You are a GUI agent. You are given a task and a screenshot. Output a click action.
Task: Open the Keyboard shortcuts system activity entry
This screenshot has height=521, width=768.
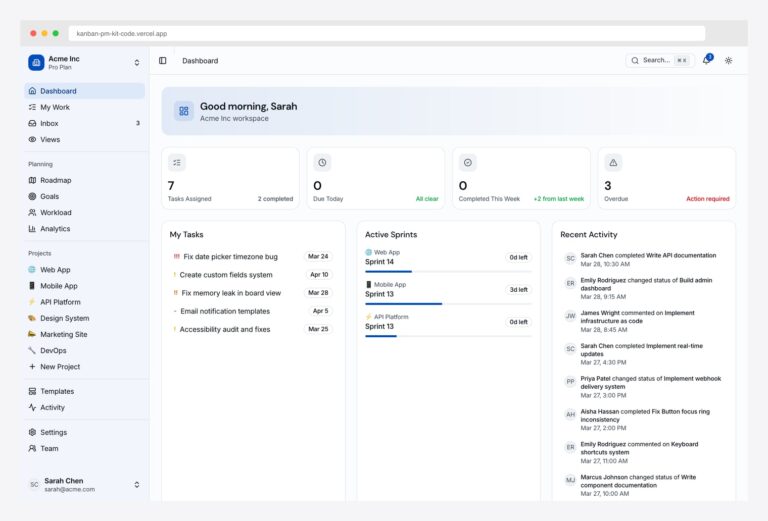click(x=644, y=452)
